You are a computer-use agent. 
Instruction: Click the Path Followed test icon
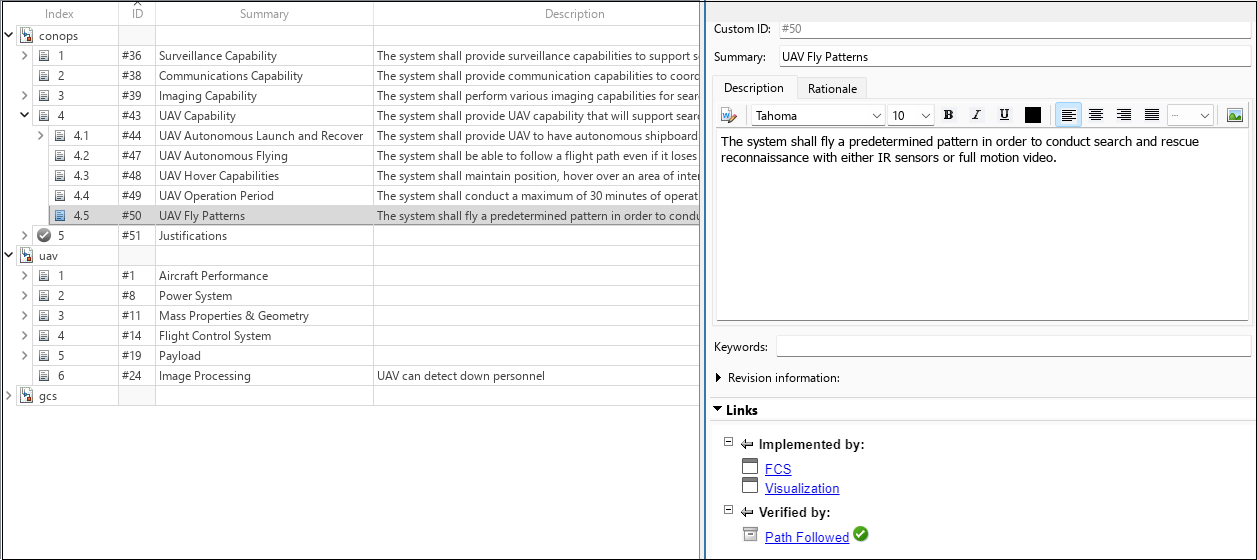click(751, 535)
